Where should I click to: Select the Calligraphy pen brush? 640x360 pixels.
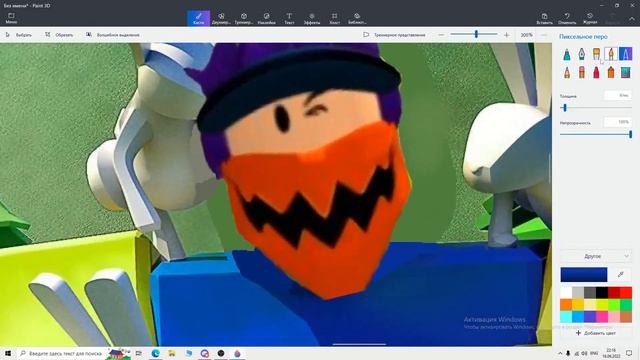pos(582,54)
